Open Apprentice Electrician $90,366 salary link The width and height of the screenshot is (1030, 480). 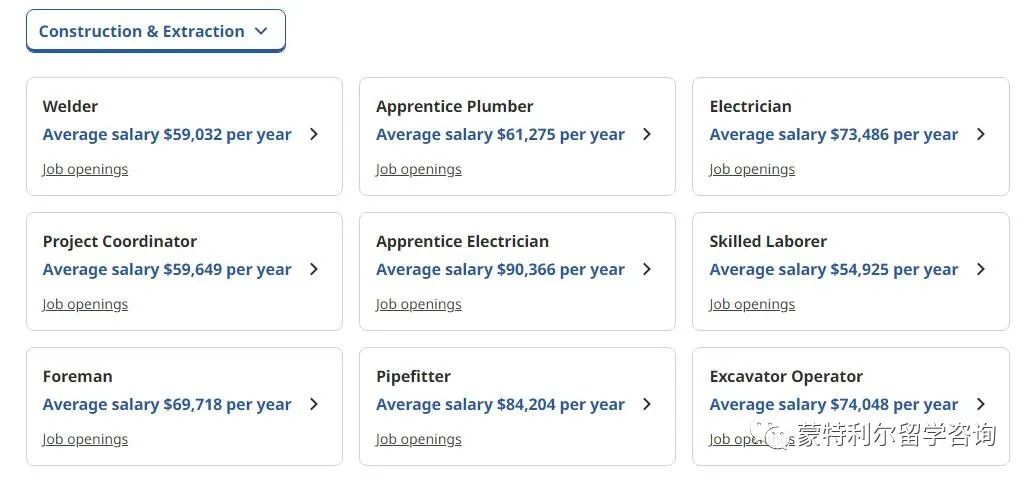[x=500, y=270]
